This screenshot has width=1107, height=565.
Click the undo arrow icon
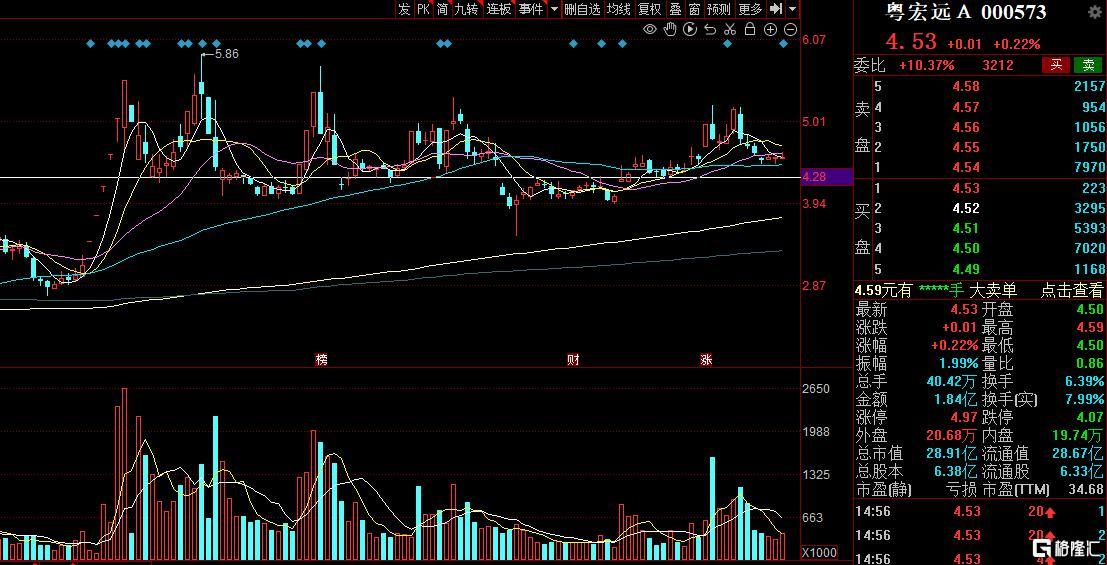tap(710, 29)
